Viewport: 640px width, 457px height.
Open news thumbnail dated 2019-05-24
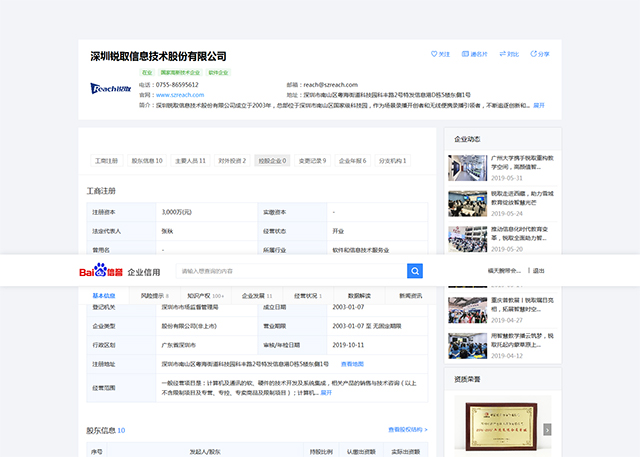[468, 203]
